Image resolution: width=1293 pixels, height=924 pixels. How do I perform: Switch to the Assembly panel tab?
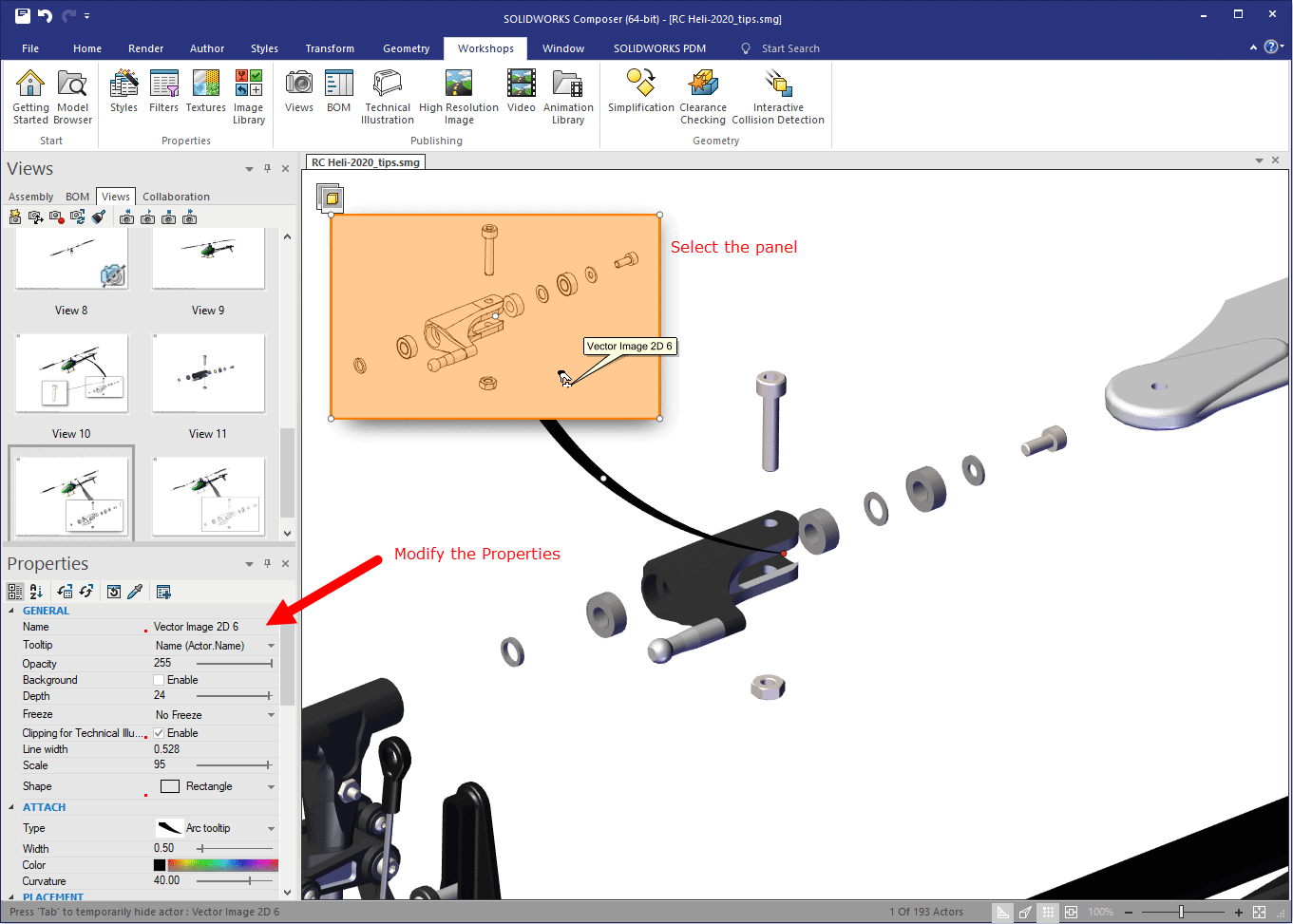click(30, 197)
